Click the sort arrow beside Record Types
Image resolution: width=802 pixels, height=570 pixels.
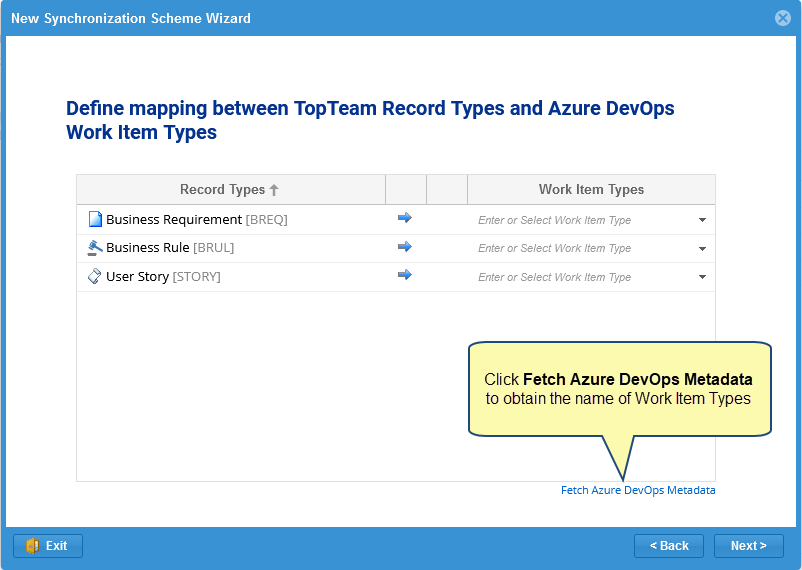[274, 190]
